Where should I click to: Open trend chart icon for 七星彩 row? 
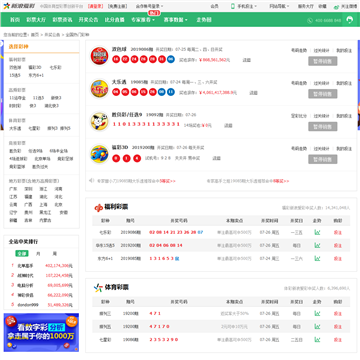317,340
